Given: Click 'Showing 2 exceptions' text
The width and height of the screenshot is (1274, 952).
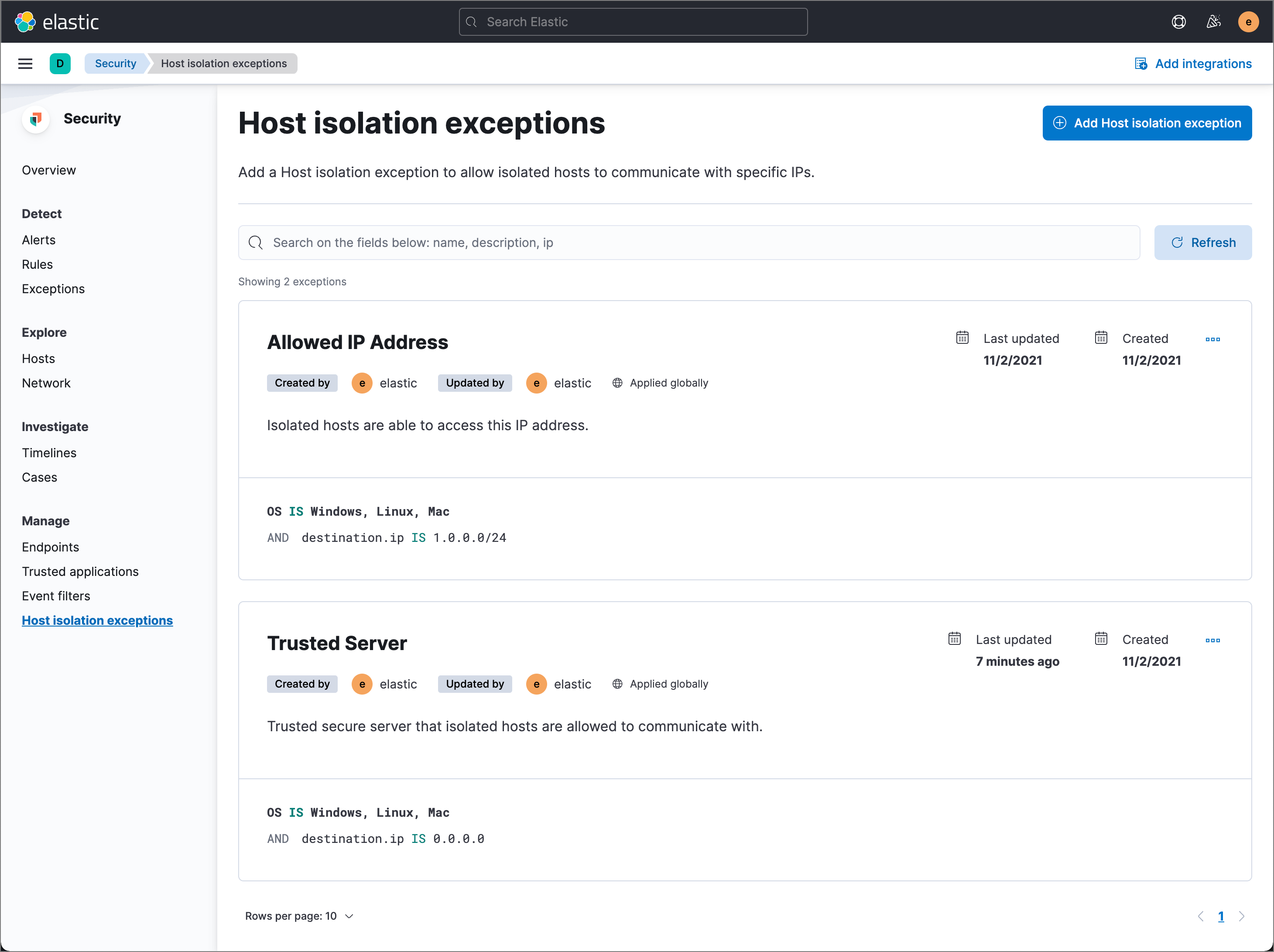Looking at the screenshot, I should pyautogui.click(x=292, y=281).
